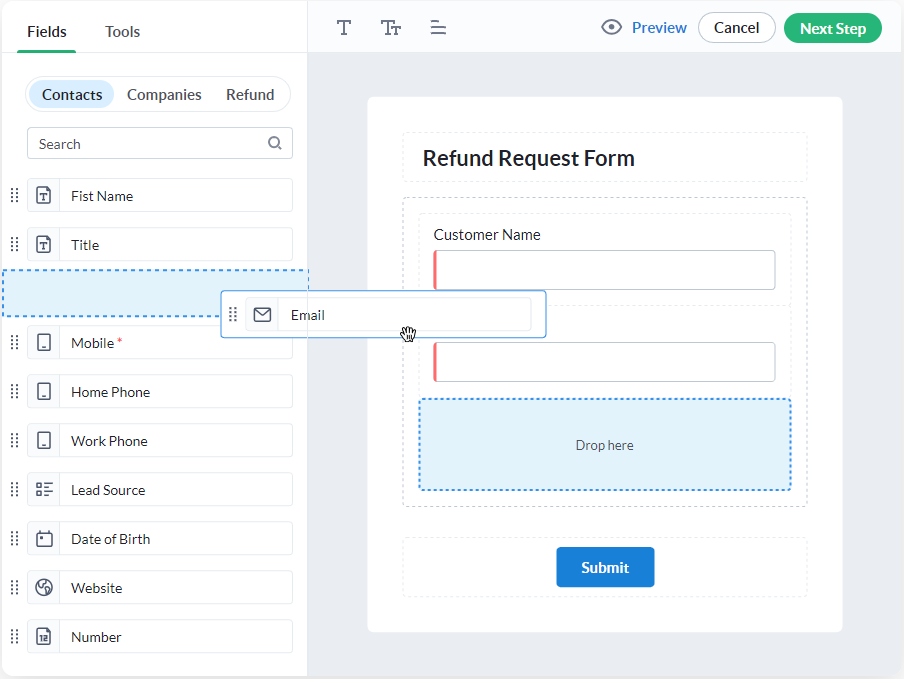Click the Home Phone field icon
Viewport: 904px width, 679px height.
point(44,392)
